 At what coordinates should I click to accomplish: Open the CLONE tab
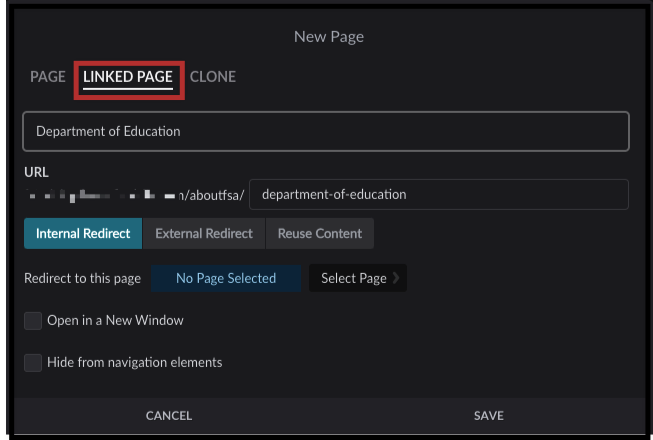(213, 76)
